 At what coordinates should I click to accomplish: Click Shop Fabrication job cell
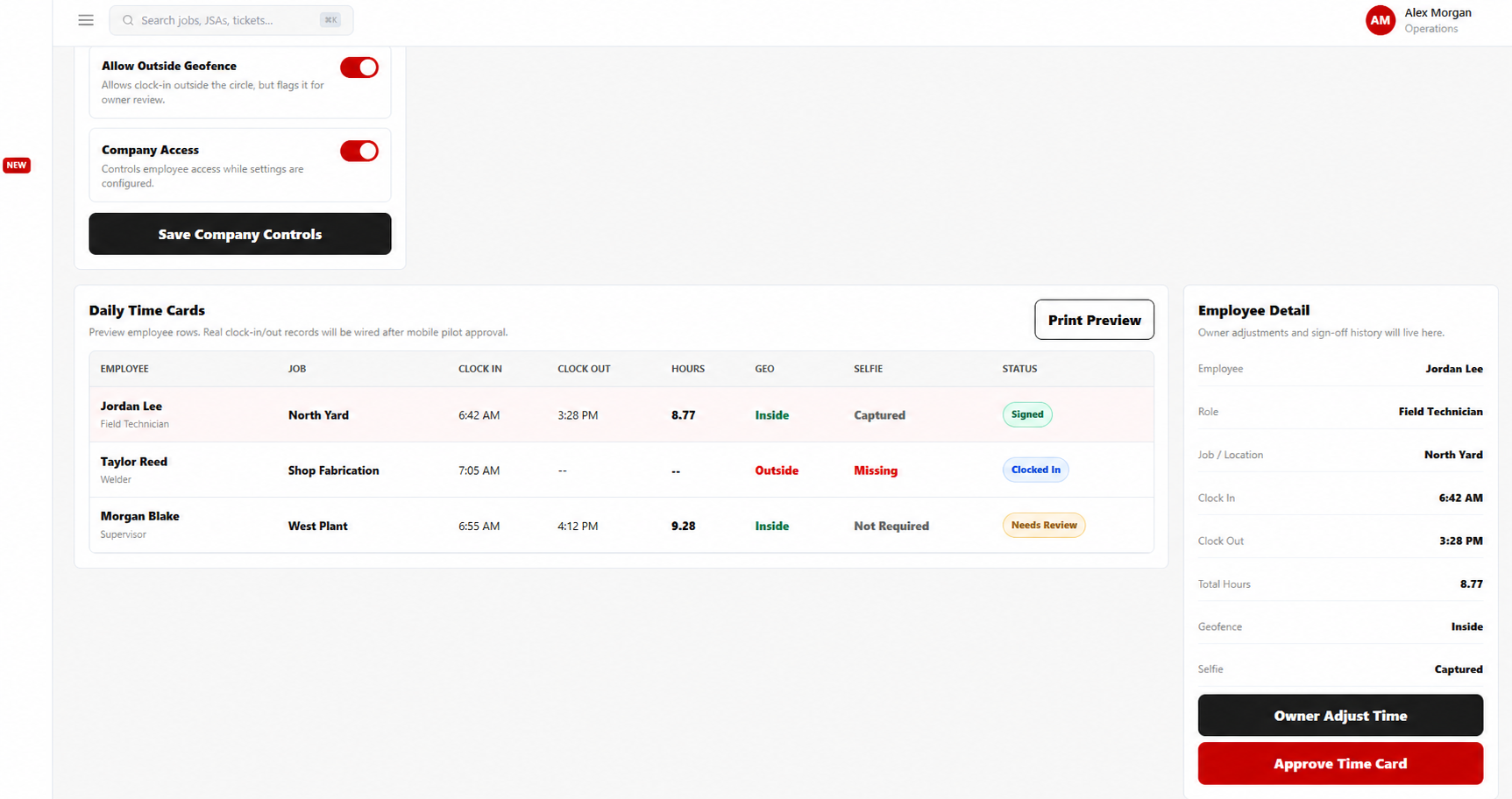click(x=333, y=470)
